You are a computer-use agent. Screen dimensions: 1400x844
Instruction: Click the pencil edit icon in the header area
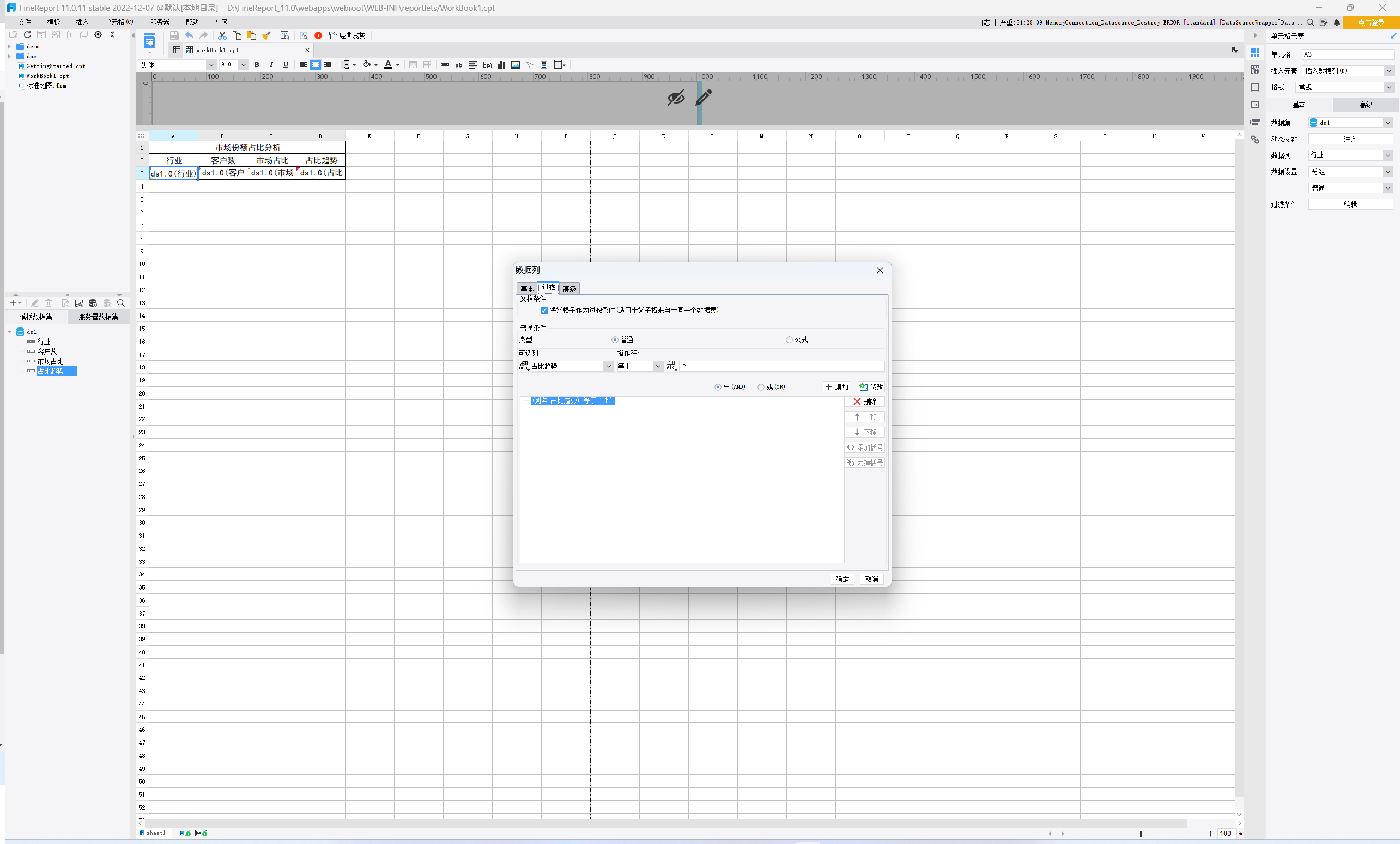pos(704,98)
